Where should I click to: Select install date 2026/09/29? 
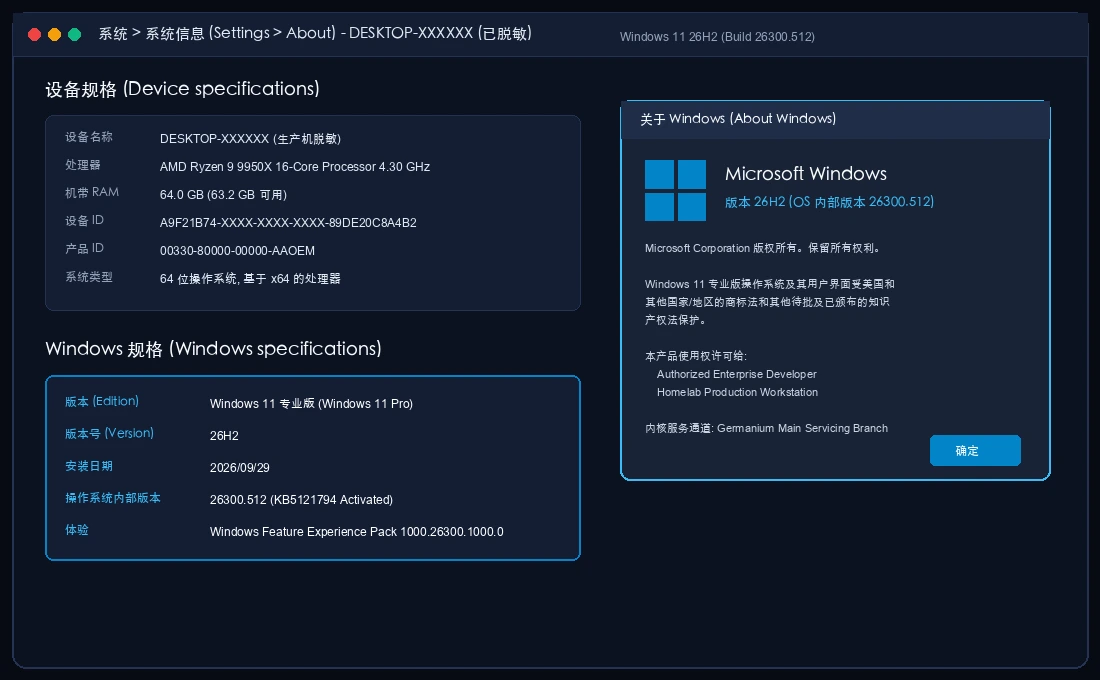tap(239, 468)
